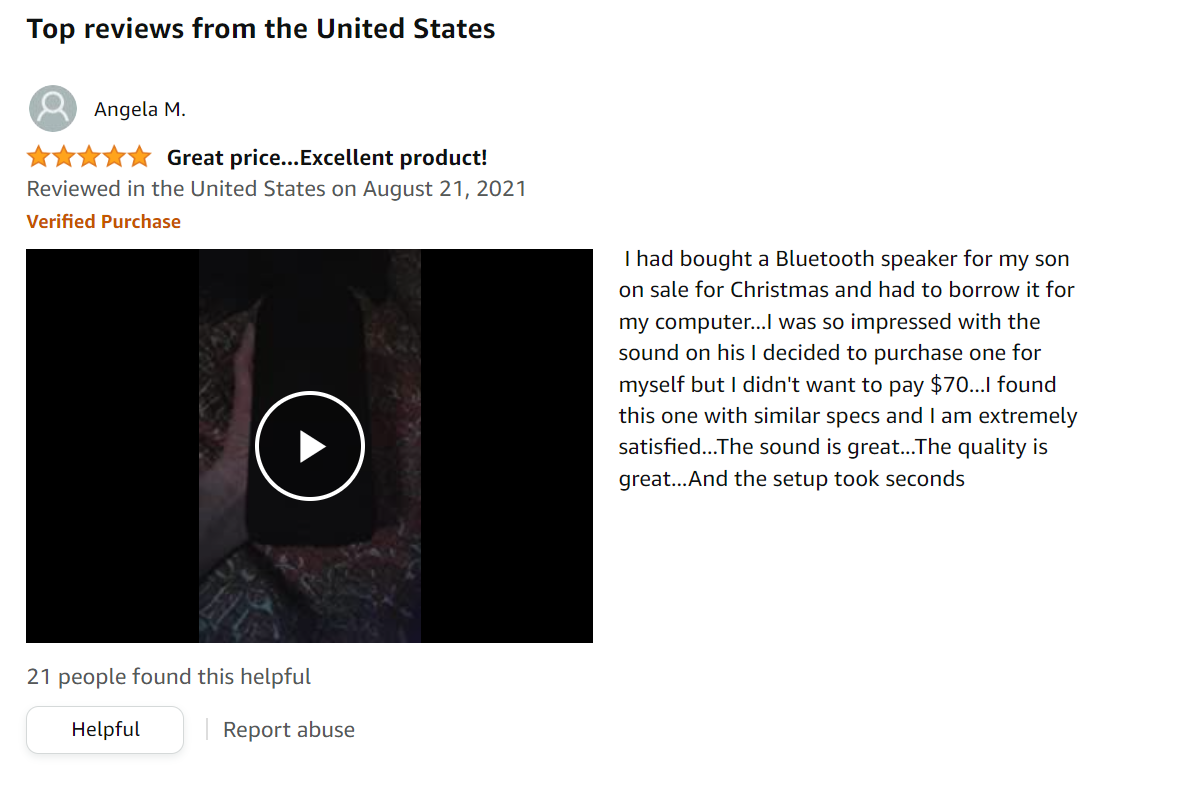Screen dimensions: 1178x789
Task: Click 'And the setup took seconds' sentence
Action: 826,479
